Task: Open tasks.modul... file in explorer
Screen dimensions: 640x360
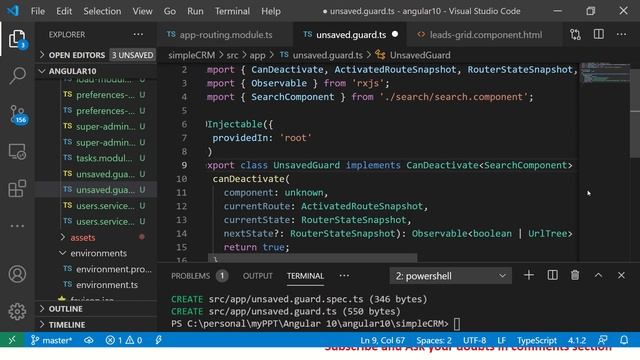Action: [104, 158]
